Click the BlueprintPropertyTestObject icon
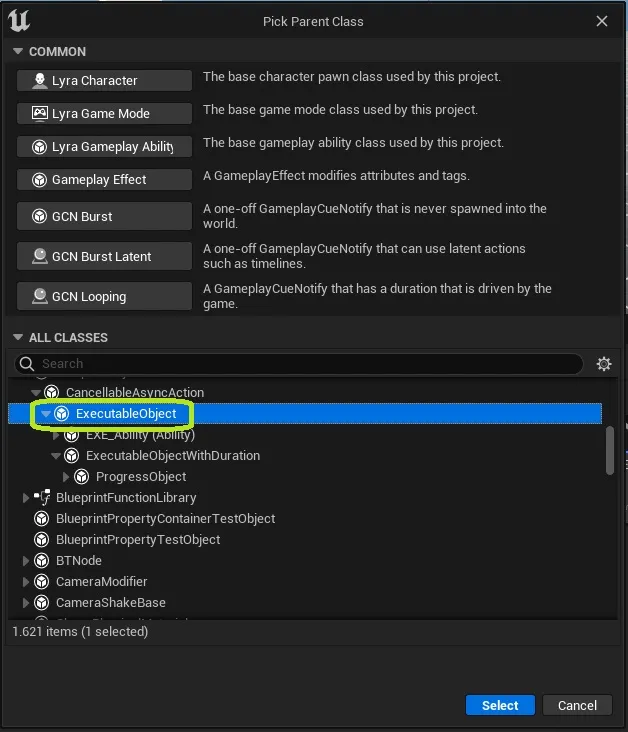 [x=42, y=540]
